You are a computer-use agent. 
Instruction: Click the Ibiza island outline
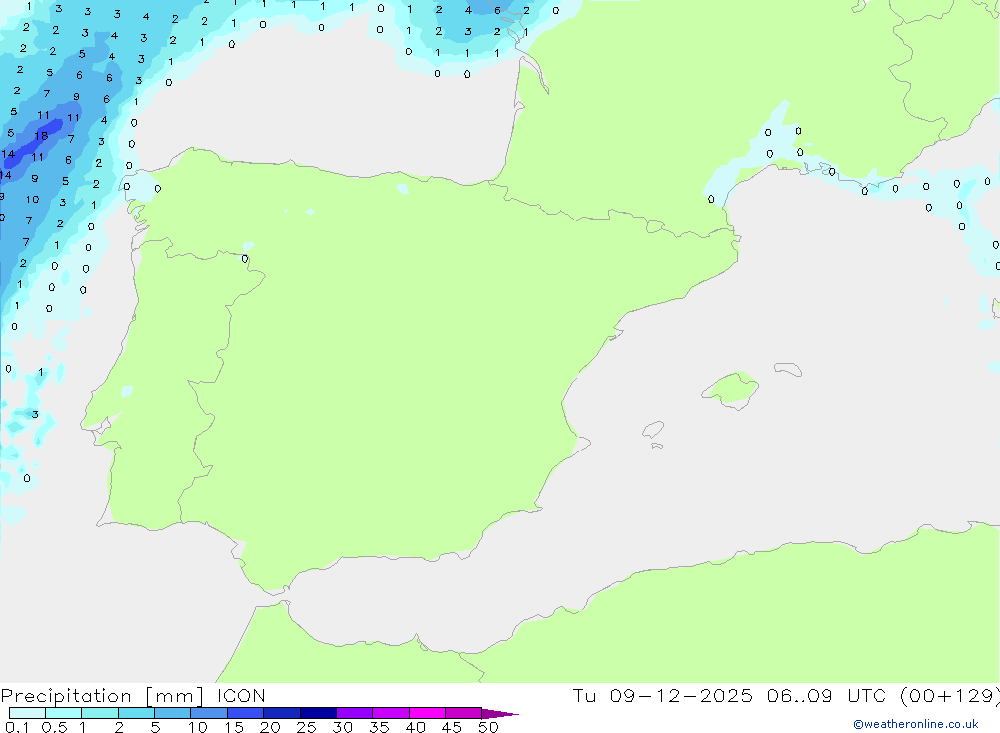pos(653,429)
